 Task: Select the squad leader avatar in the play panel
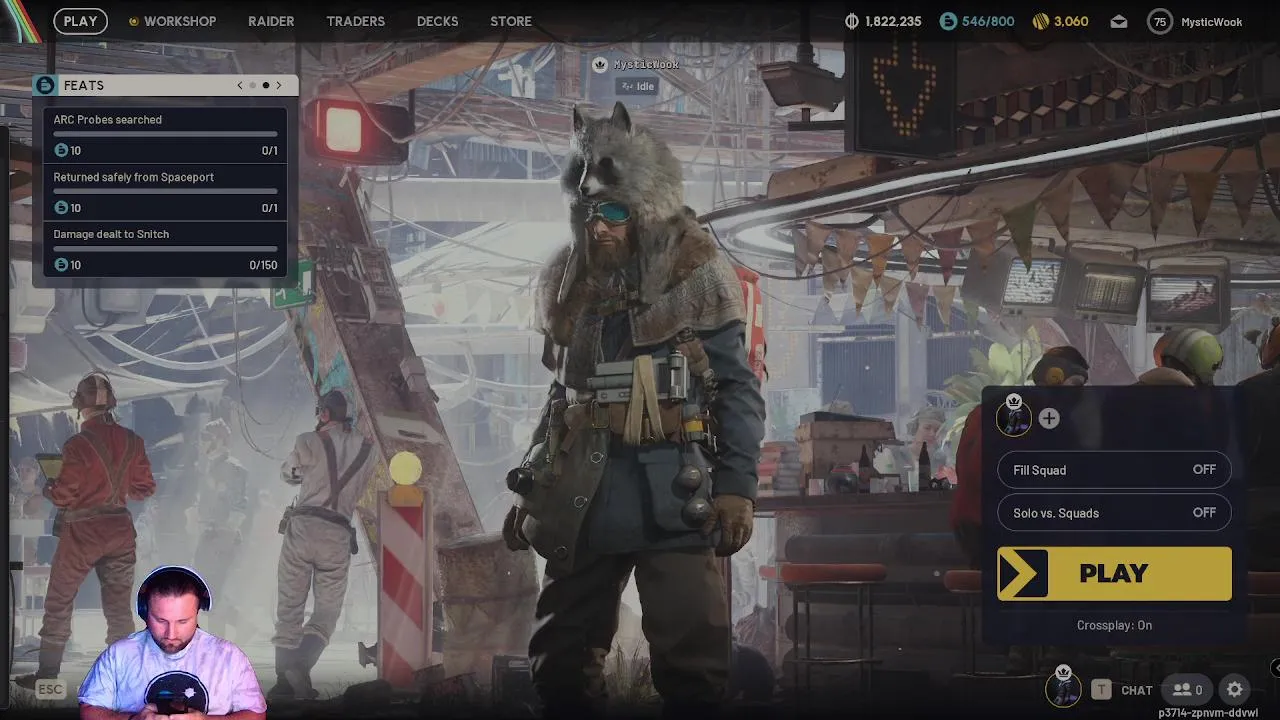[x=1014, y=417]
